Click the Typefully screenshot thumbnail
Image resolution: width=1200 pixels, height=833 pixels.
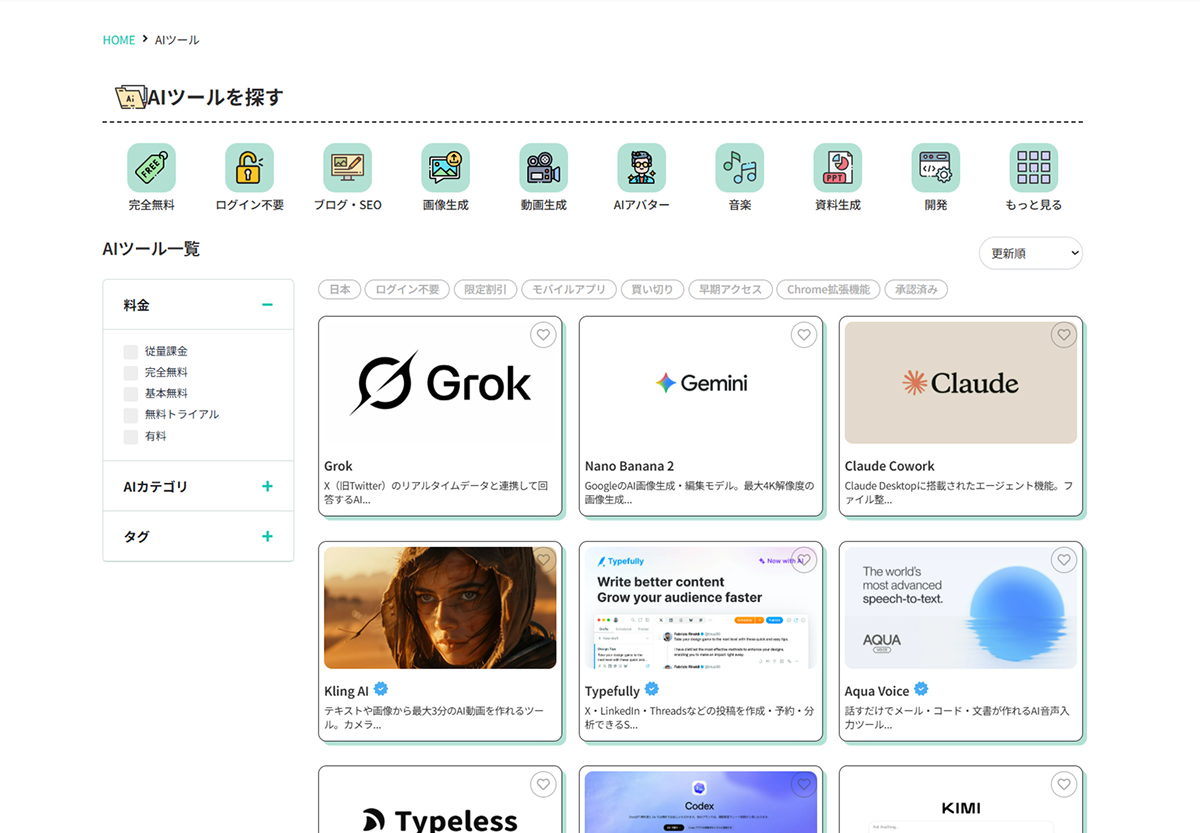[x=701, y=608]
